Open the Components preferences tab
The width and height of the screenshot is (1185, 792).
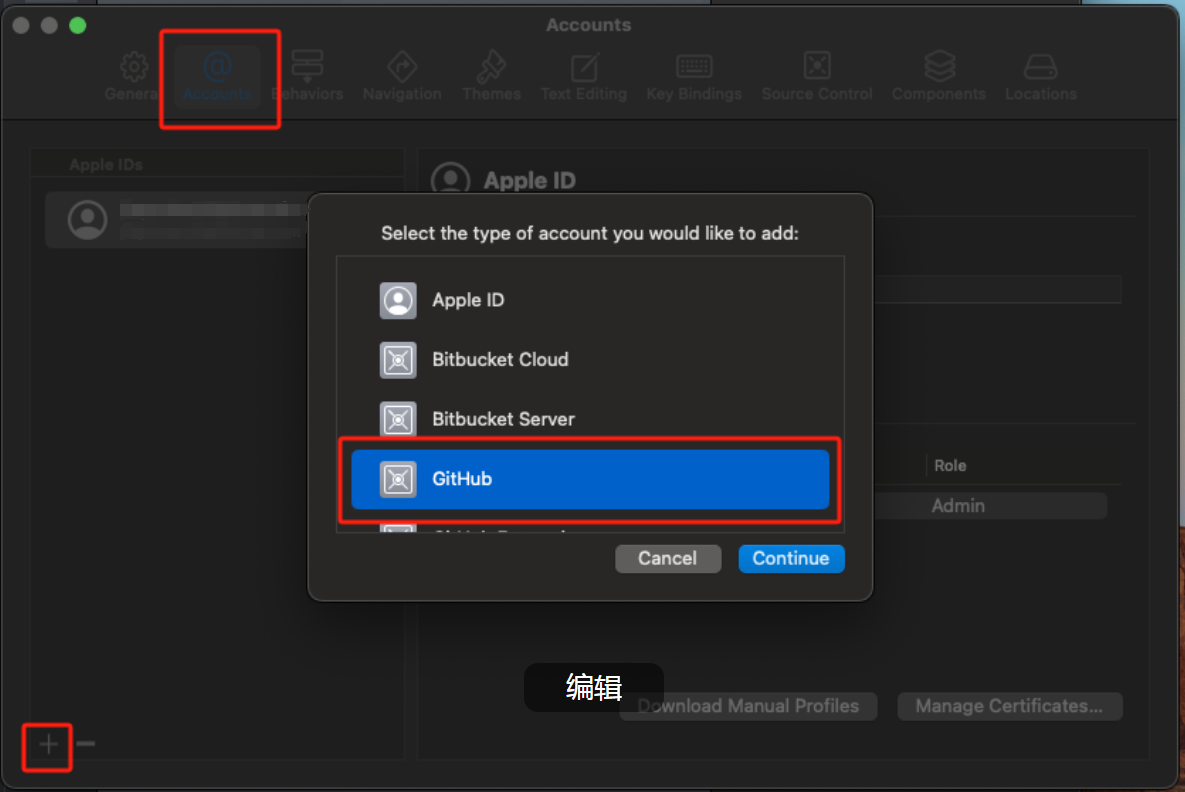coord(939,76)
